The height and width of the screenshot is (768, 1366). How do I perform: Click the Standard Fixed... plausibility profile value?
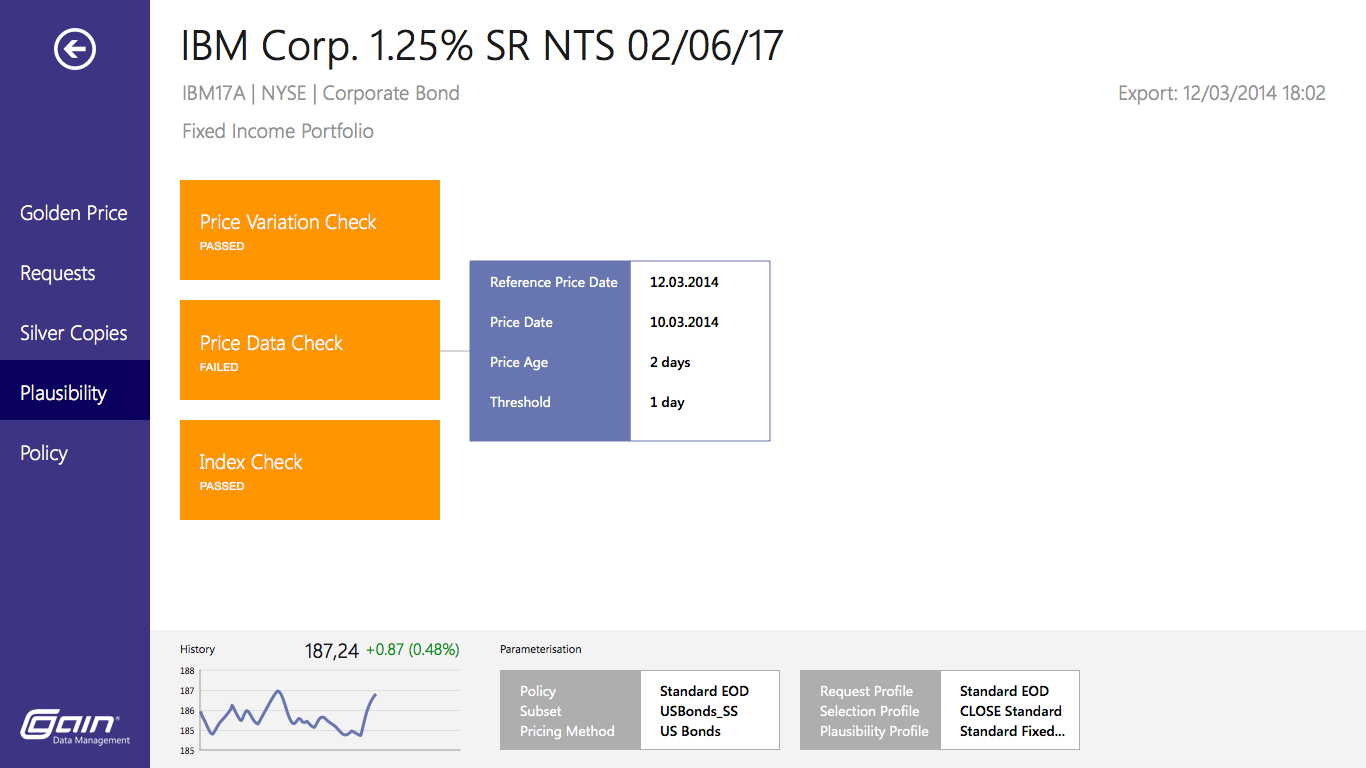pos(1012,731)
